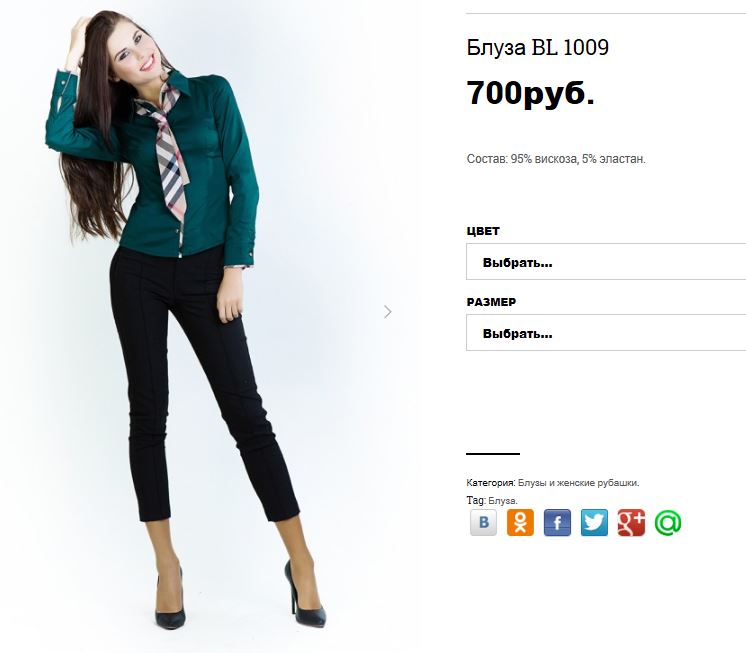
Task: Share via the green Mail.ru @ icon
Action: point(668,522)
